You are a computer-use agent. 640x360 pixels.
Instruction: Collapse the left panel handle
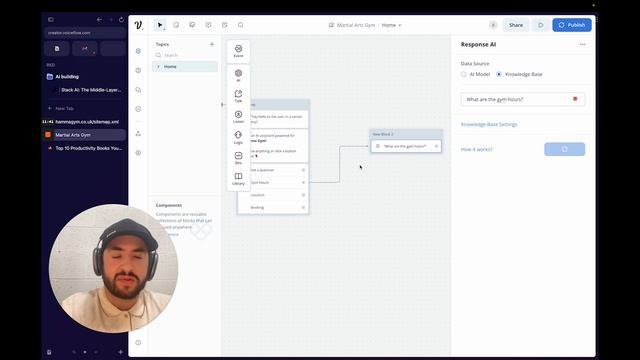pos(222,104)
